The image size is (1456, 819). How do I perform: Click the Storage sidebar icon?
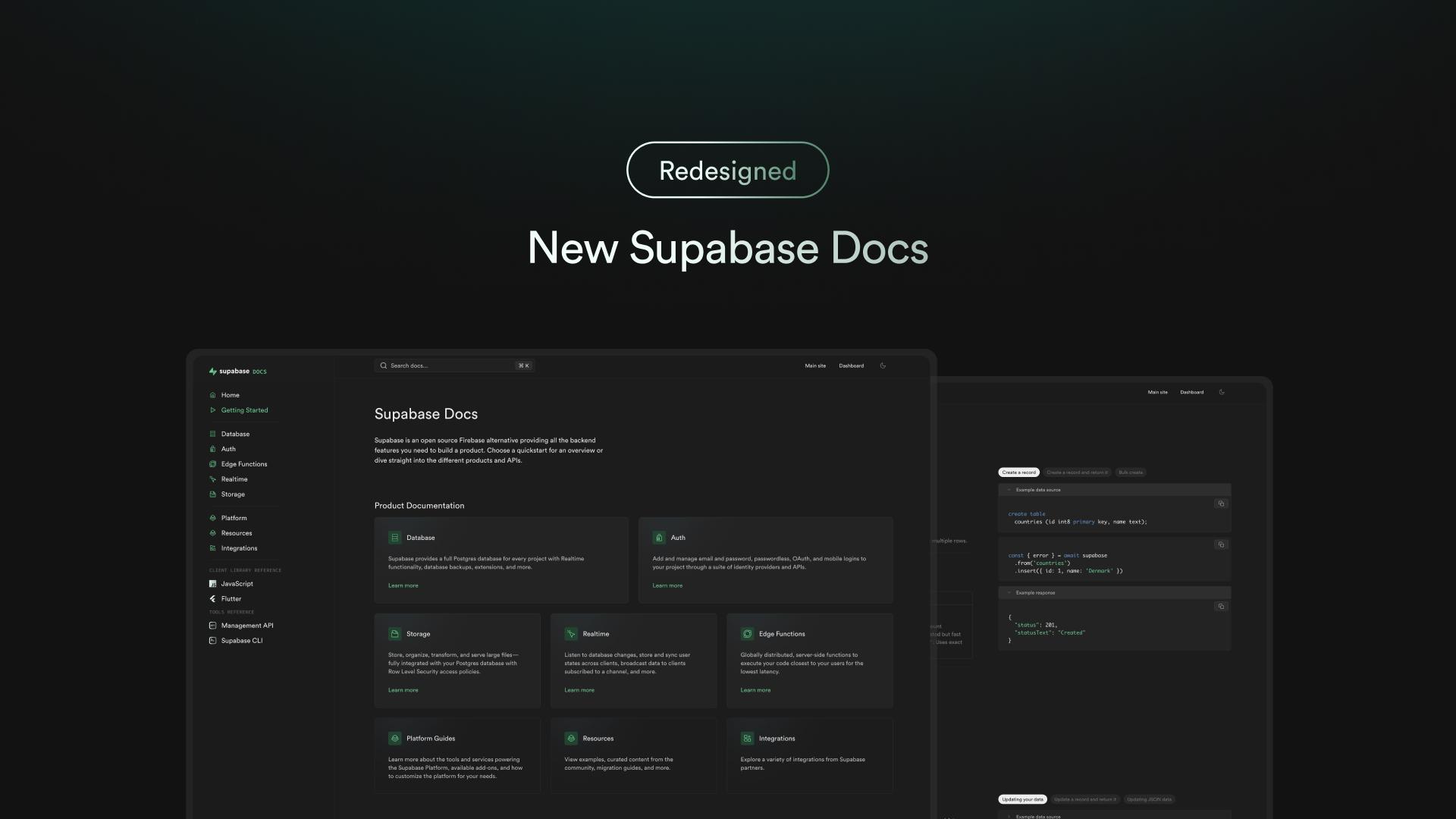[x=212, y=494]
